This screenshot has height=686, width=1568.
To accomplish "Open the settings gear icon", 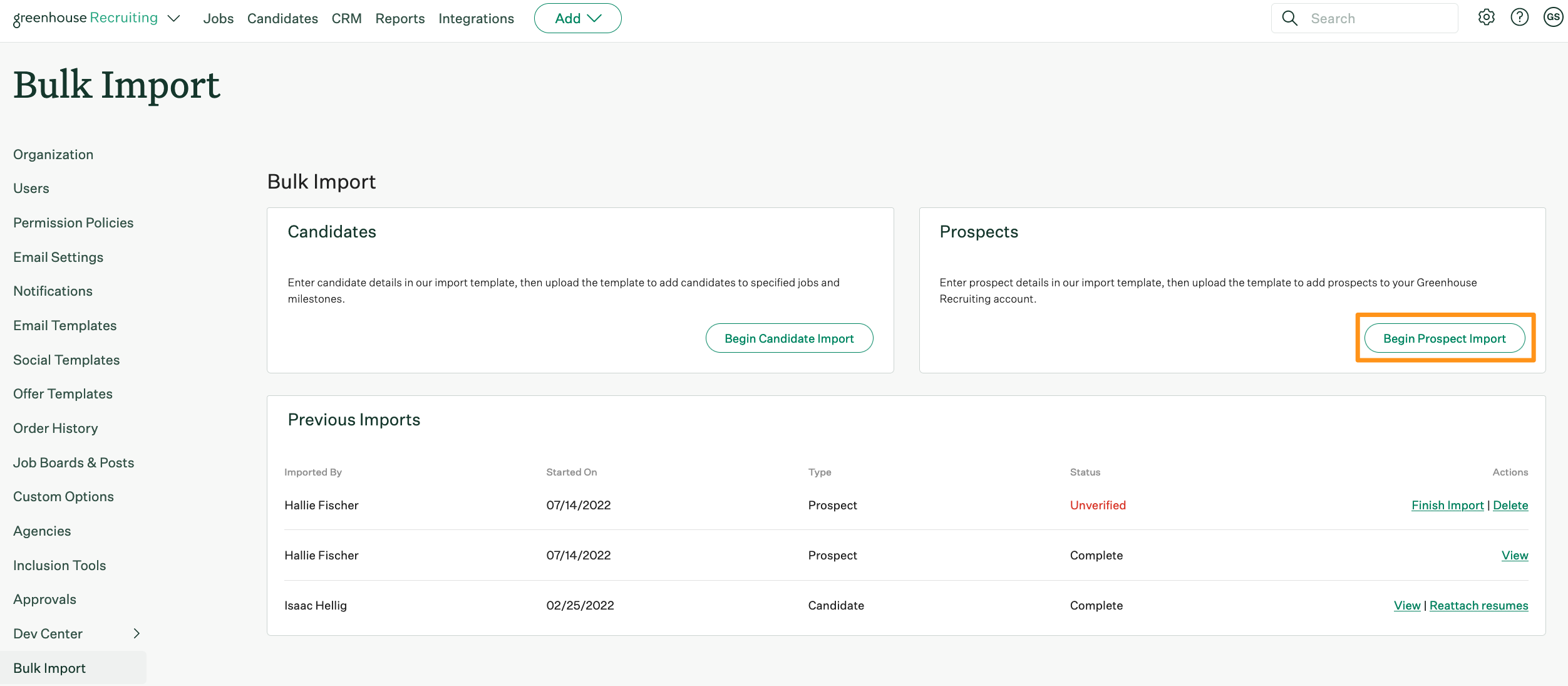I will 1487,18.
